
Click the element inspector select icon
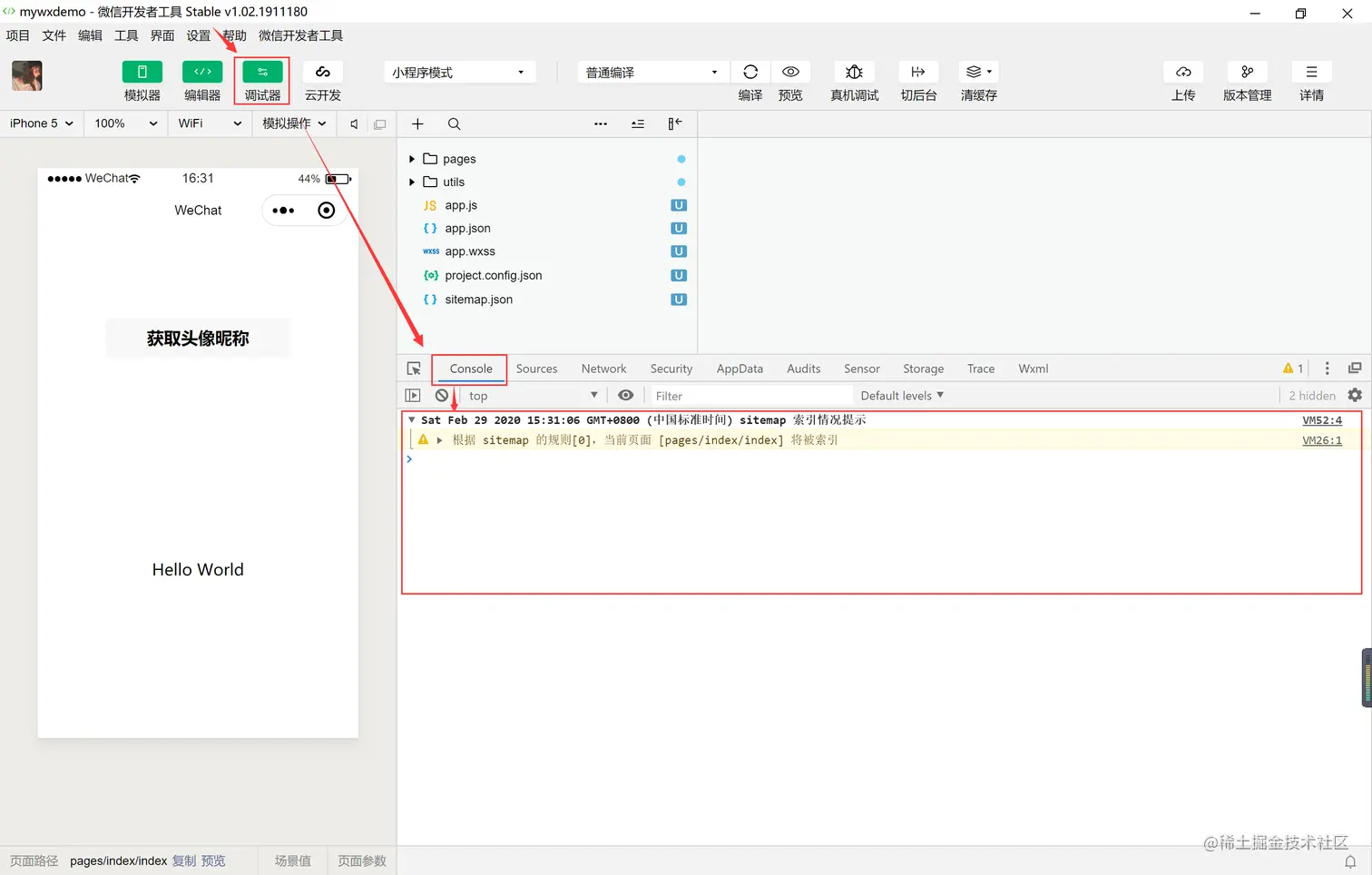coord(414,369)
